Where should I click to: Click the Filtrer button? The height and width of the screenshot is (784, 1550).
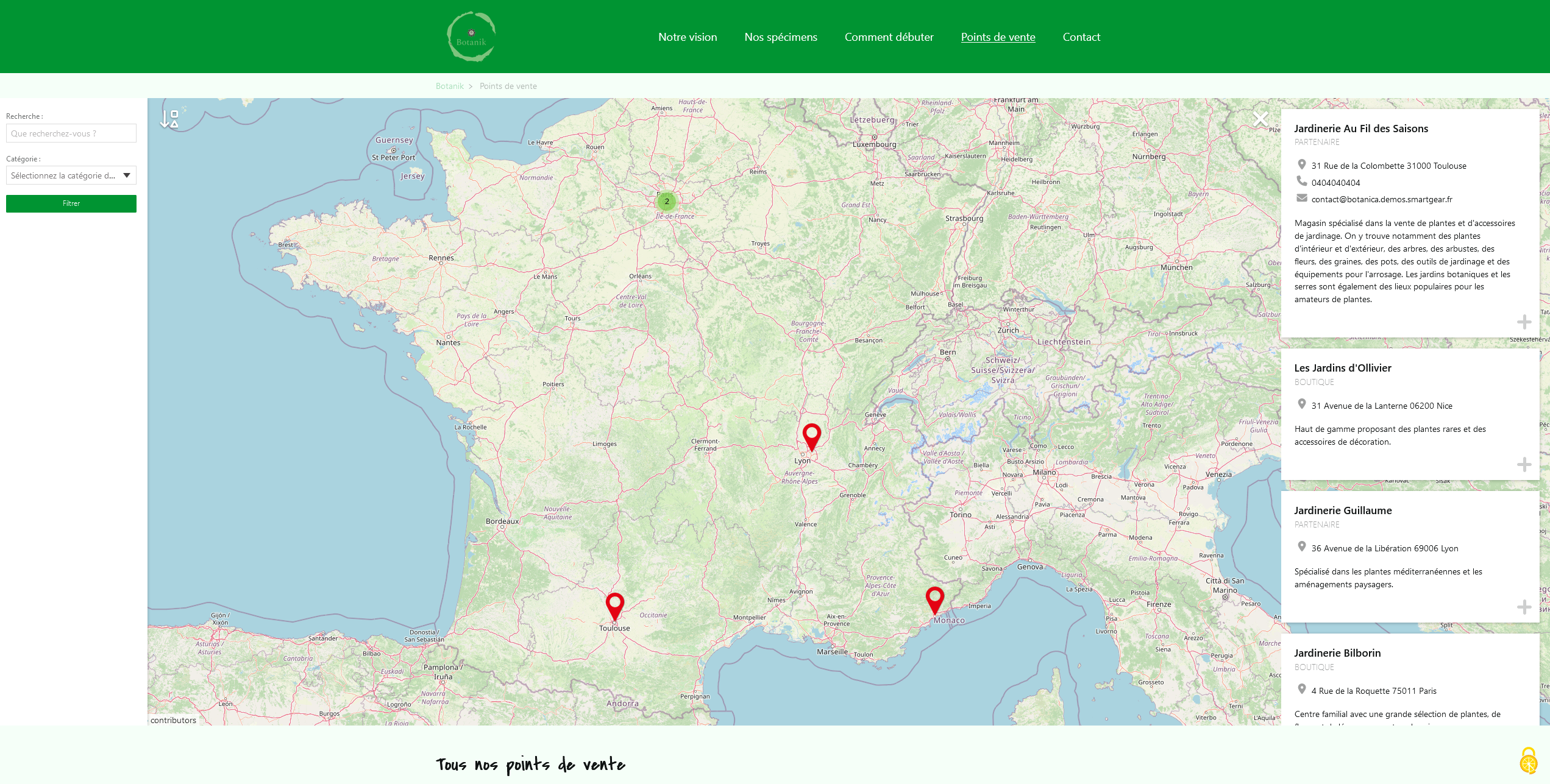coord(71,203)
